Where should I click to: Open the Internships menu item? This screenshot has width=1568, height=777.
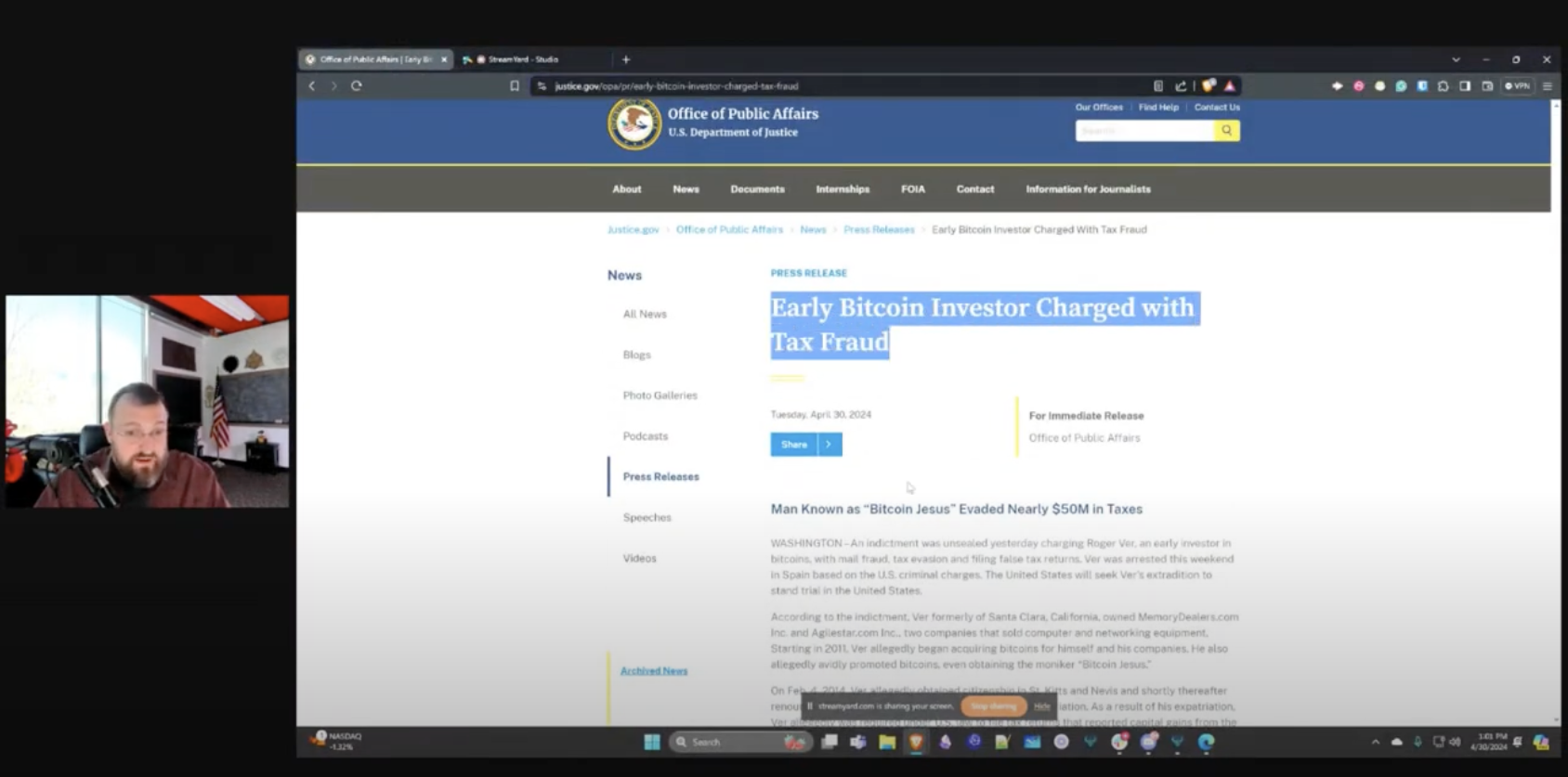843,189
